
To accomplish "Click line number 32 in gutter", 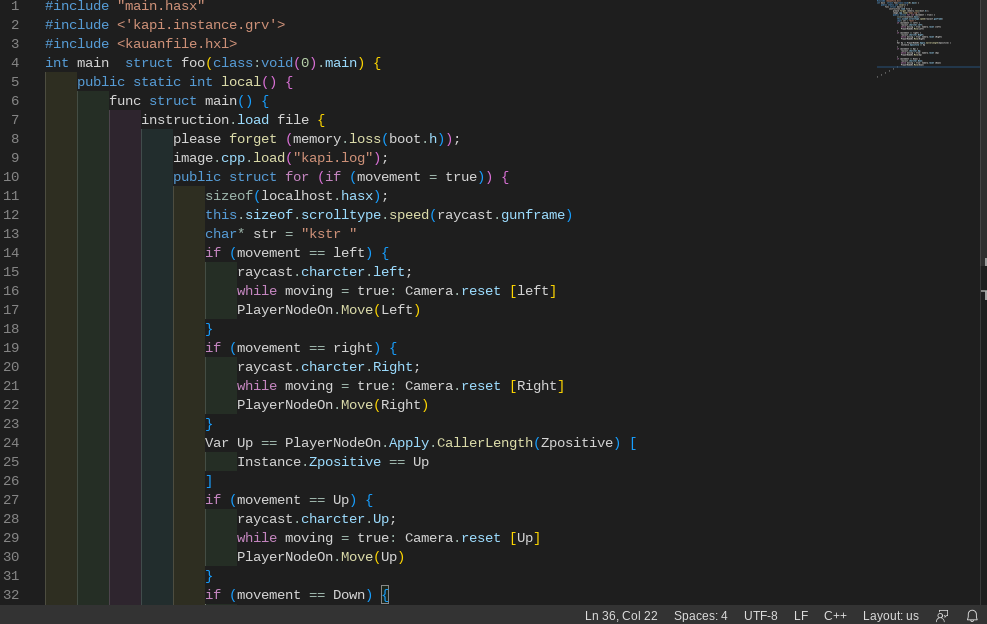I will tap(11, 595).
